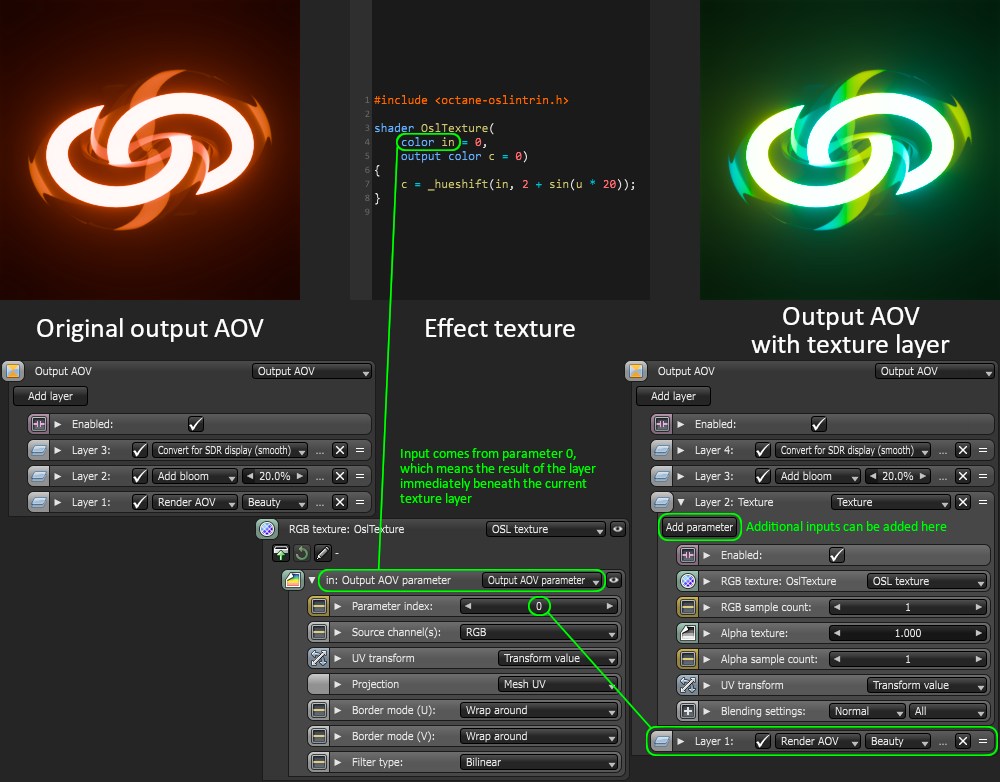Click the reload OSL script icon
The image size is (1000, 782).
[x=300, y=552]
